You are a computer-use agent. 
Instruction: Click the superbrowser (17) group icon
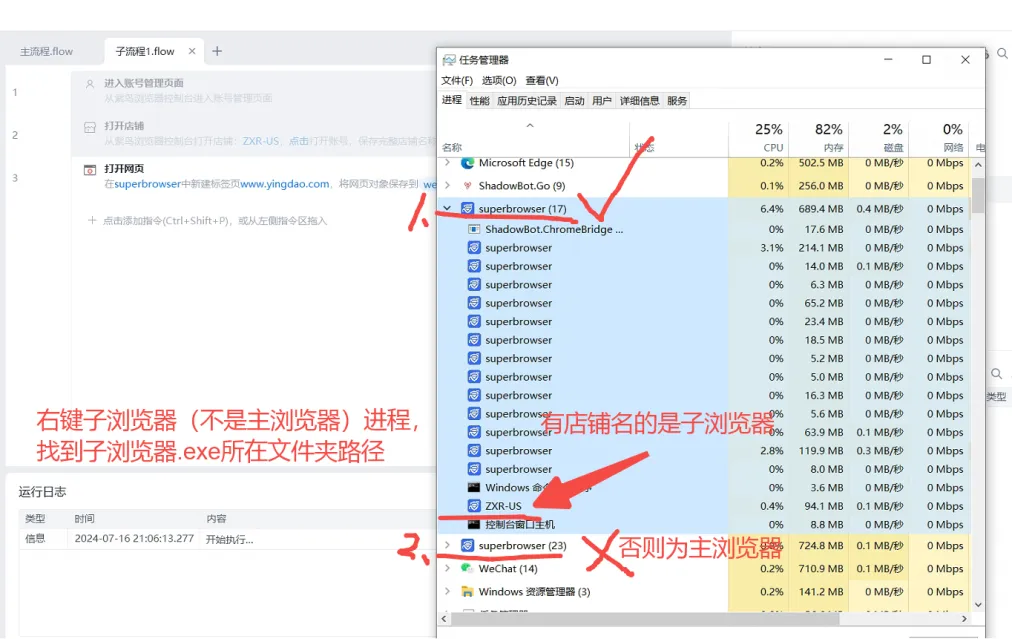(x=467, y=208)
